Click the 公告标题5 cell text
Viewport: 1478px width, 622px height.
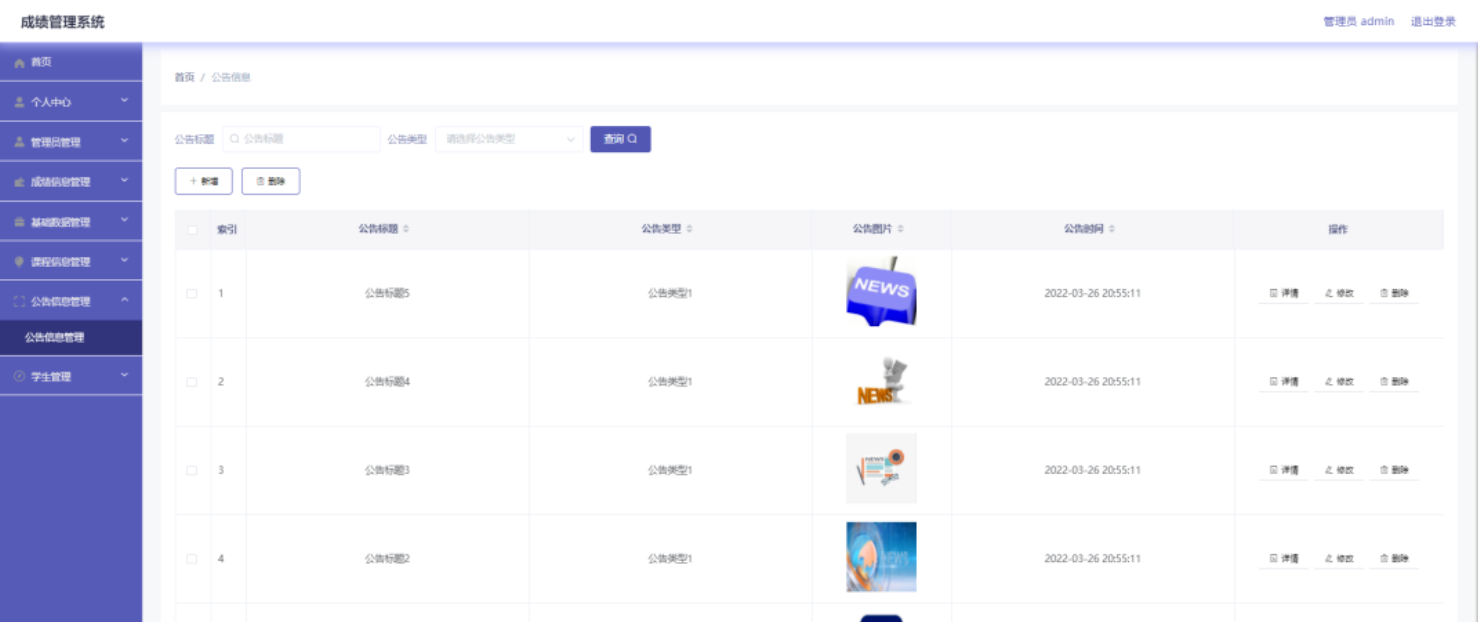(387, 294)
